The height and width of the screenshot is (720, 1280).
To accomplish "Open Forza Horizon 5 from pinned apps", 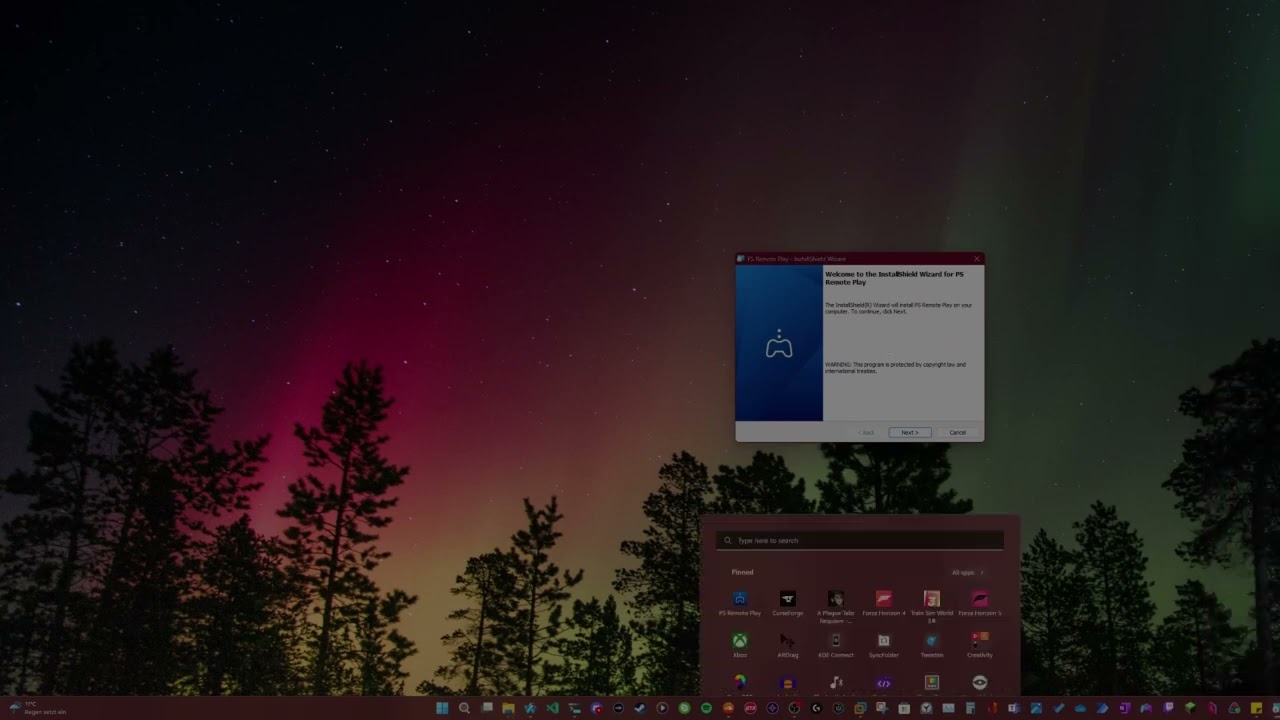I will (x=980, y=603).
